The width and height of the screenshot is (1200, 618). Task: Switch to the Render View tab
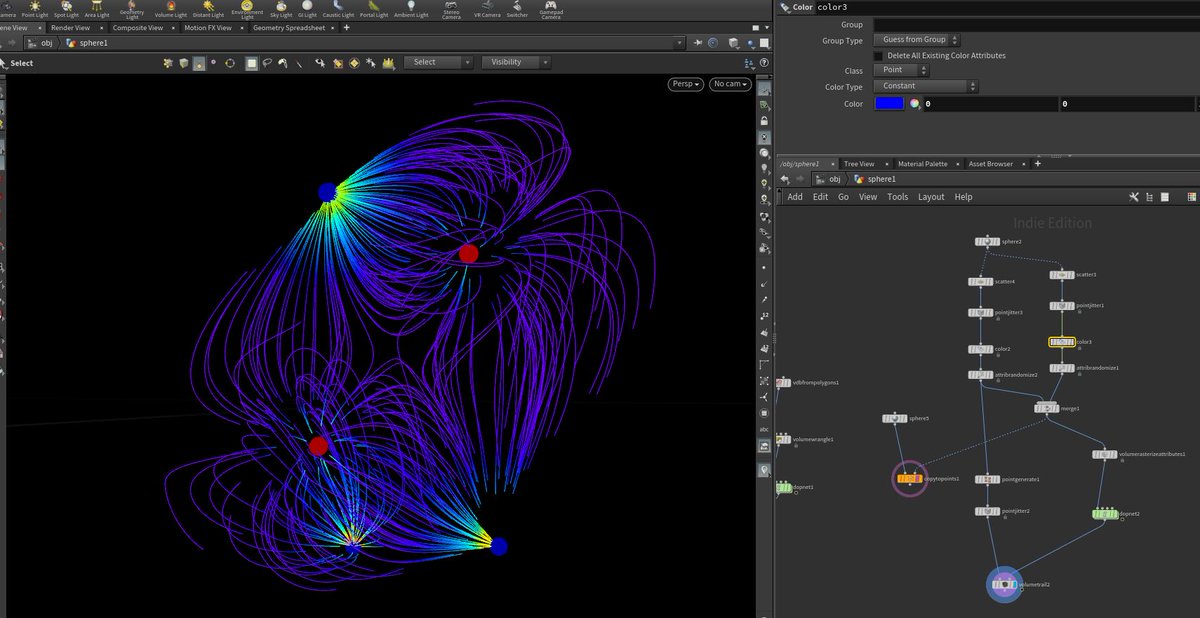[x=71, y=28]
